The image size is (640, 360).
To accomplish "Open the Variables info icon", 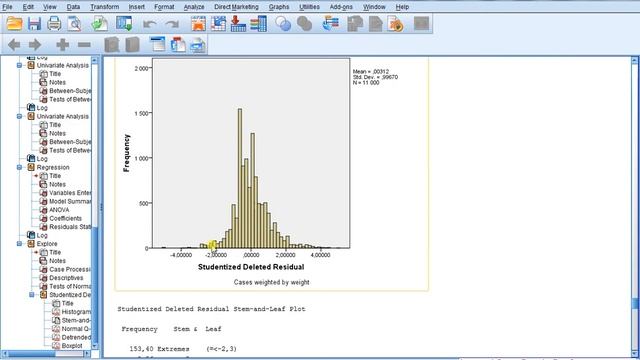I will tap(258, 24).
